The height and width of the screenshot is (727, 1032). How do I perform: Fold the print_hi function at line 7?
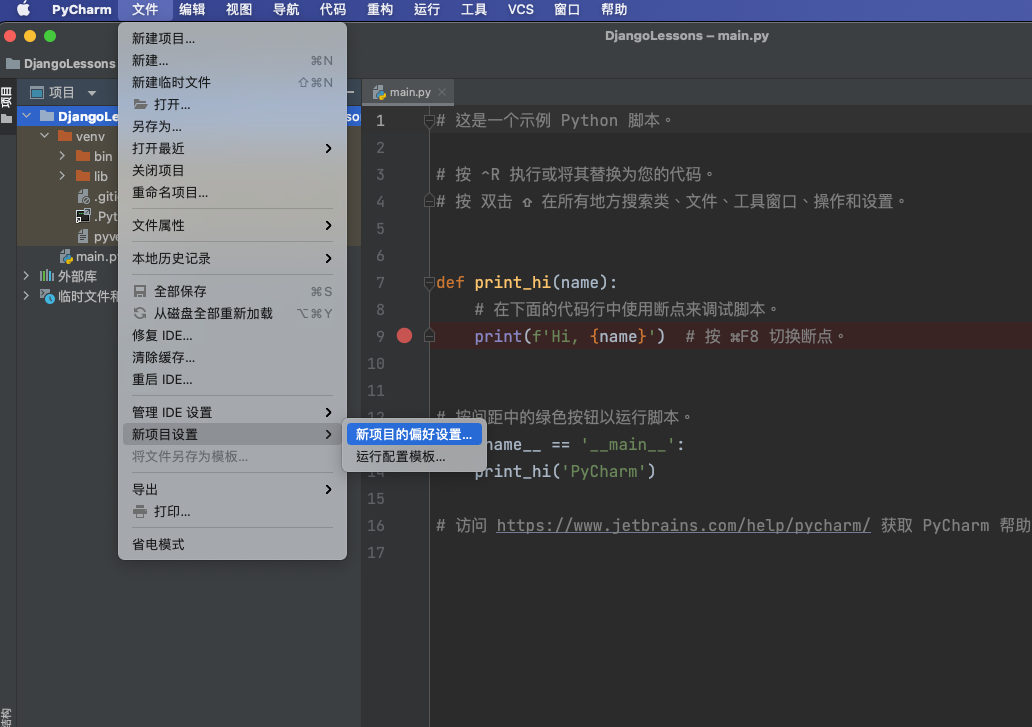429,283
